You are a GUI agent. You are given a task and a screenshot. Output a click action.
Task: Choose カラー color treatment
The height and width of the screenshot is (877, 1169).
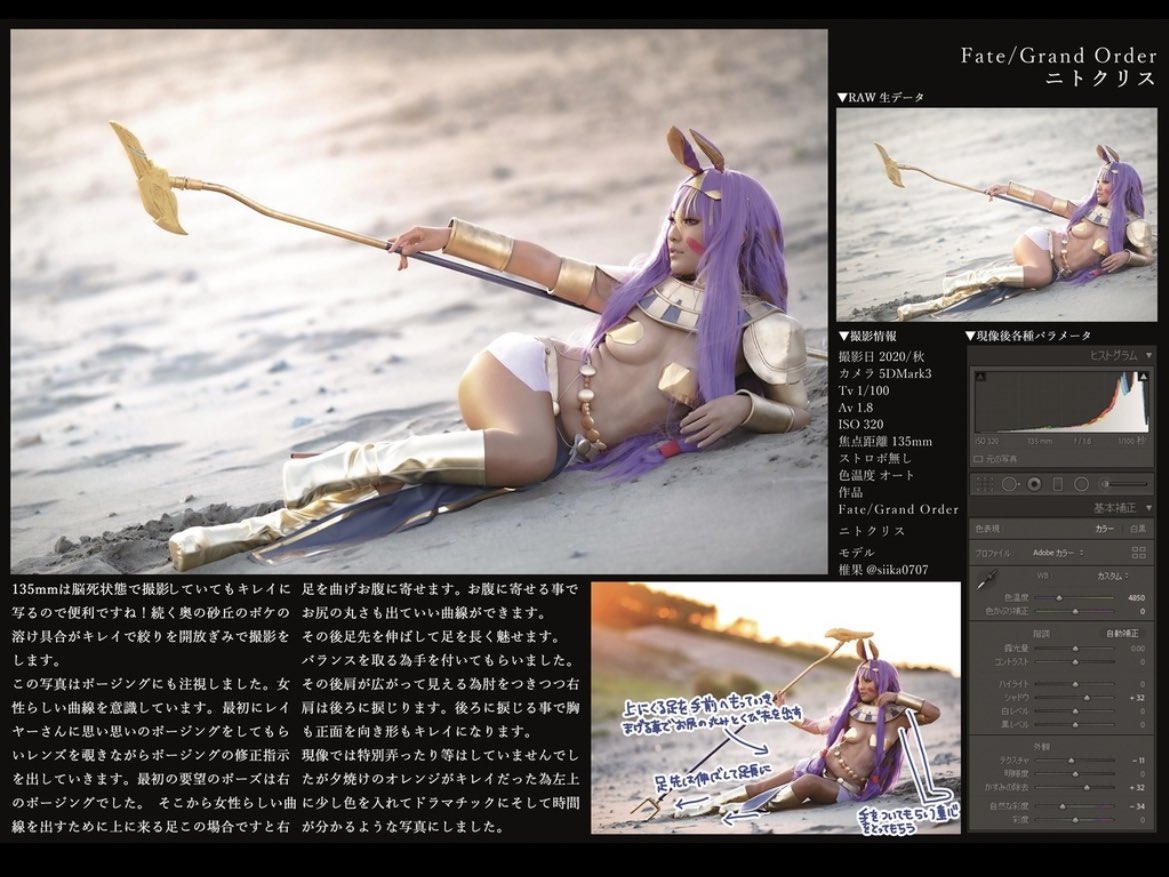[x=1105, y=529]
